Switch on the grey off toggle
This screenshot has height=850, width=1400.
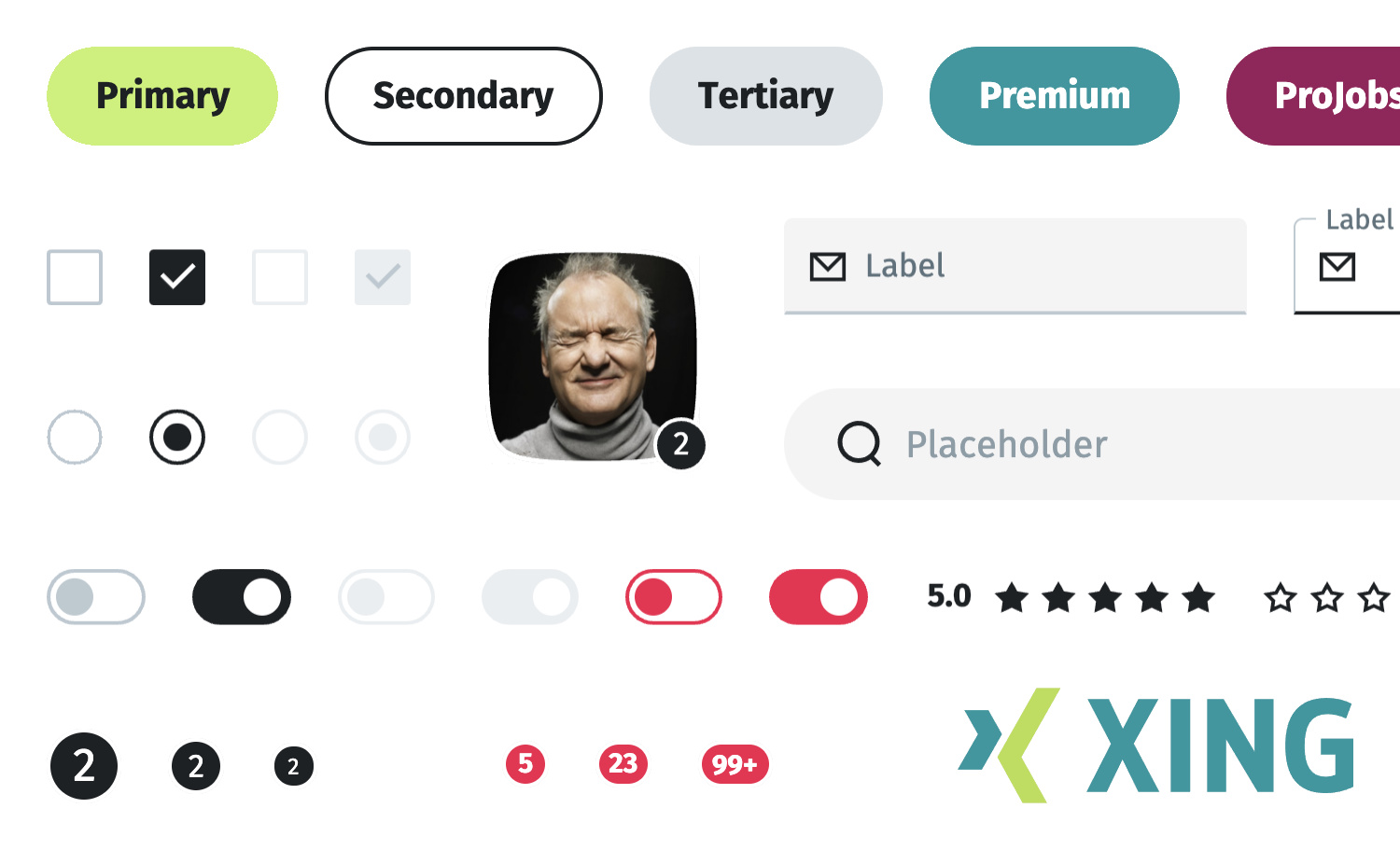(96, 597)
